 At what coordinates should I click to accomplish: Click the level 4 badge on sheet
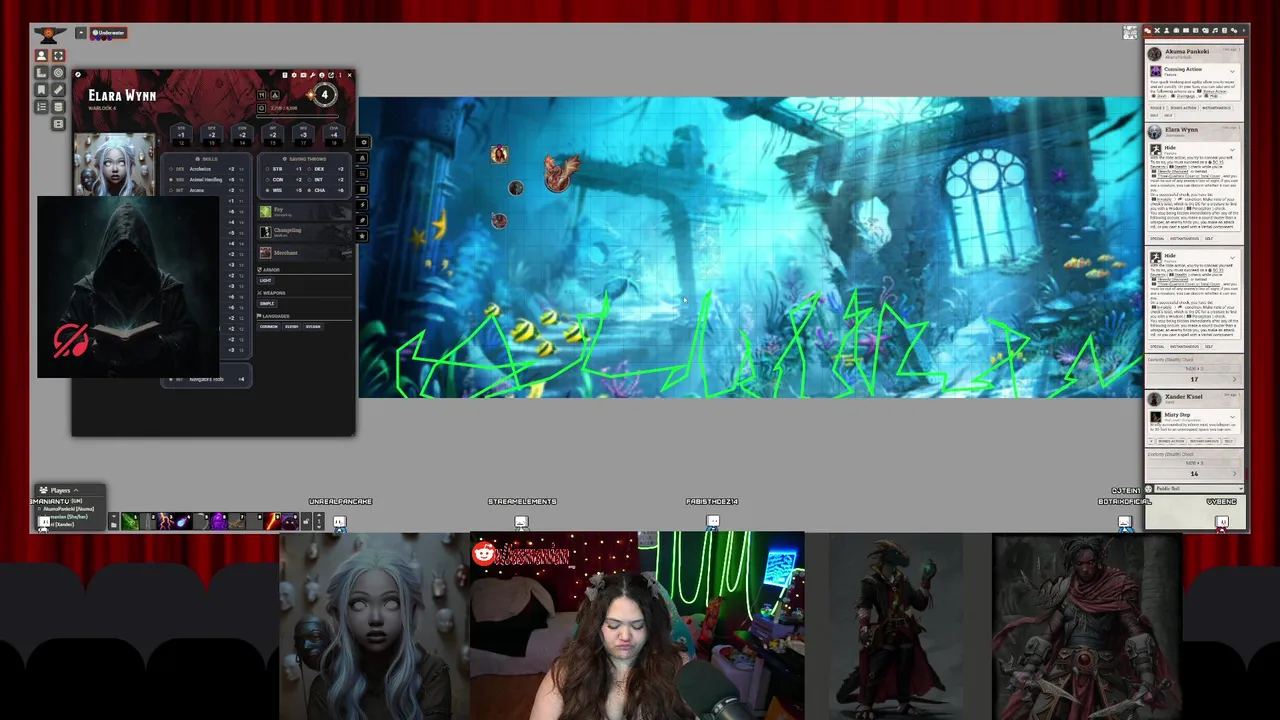[x=324, y=95]
